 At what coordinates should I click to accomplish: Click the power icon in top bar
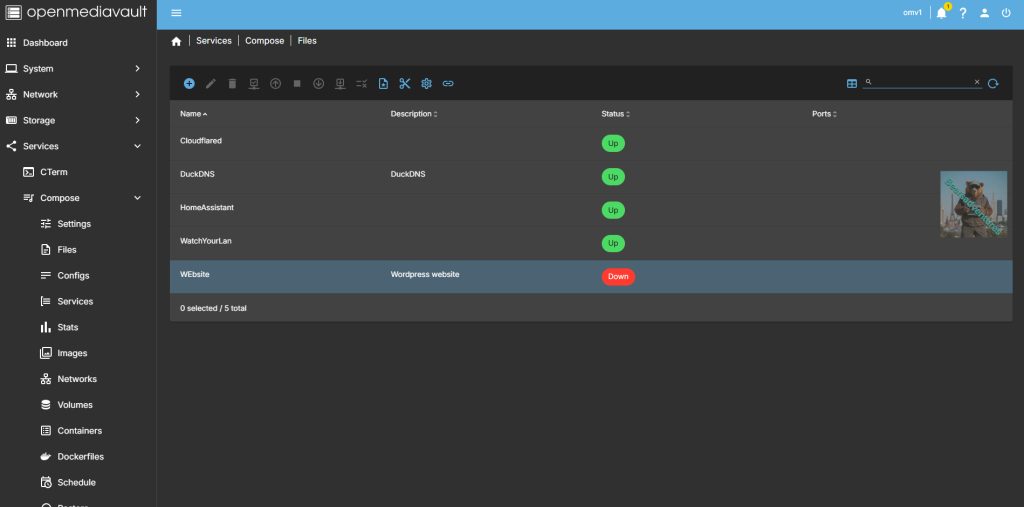[x=1006, y=13]
